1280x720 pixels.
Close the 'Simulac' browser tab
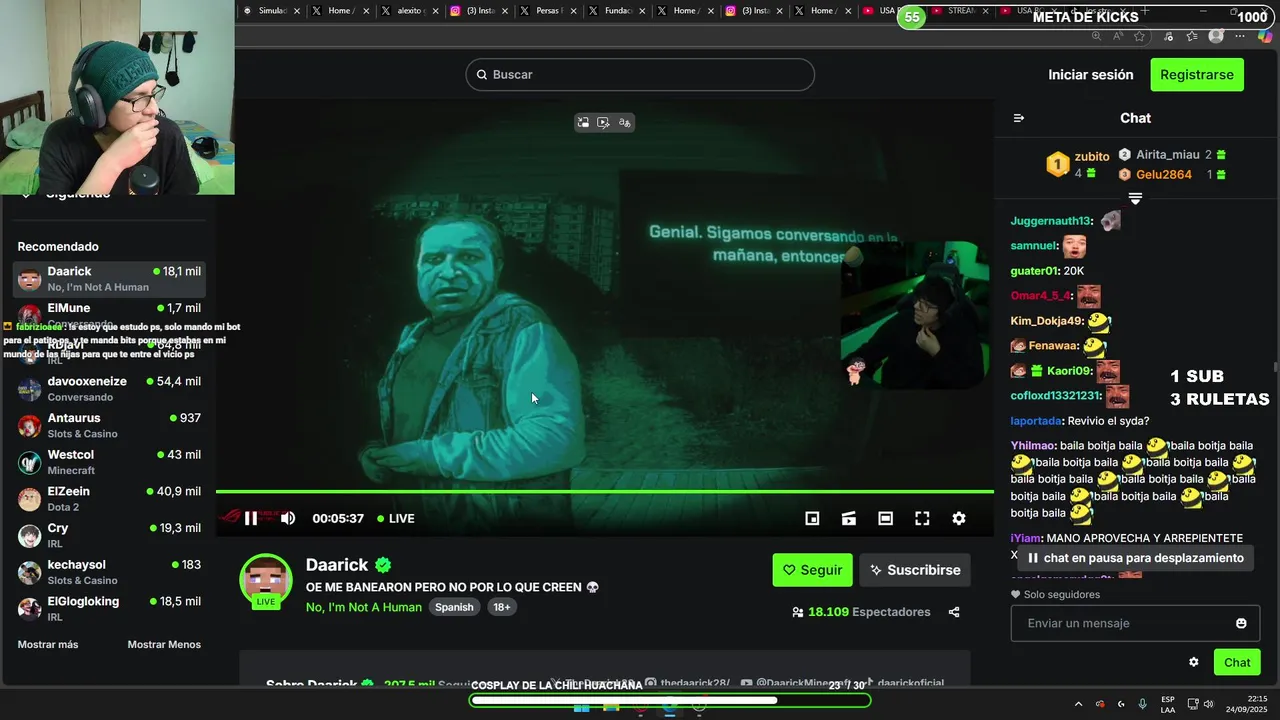click(x=296, y=11)
